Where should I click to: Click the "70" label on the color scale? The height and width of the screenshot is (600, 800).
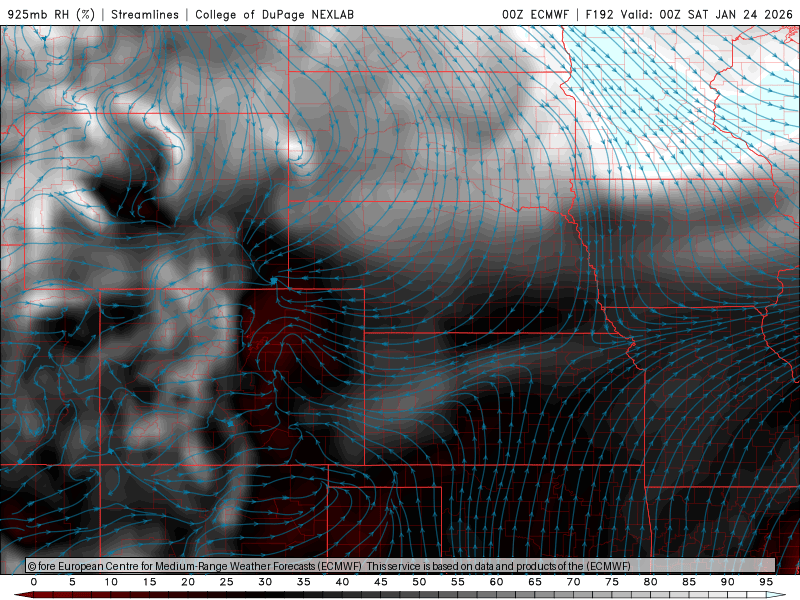573,582
